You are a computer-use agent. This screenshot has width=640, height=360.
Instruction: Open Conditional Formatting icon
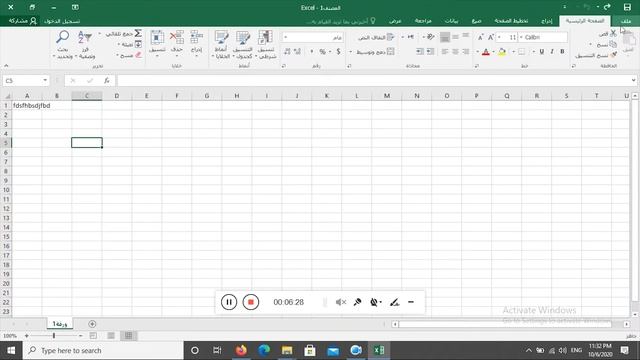click(265, 38)
